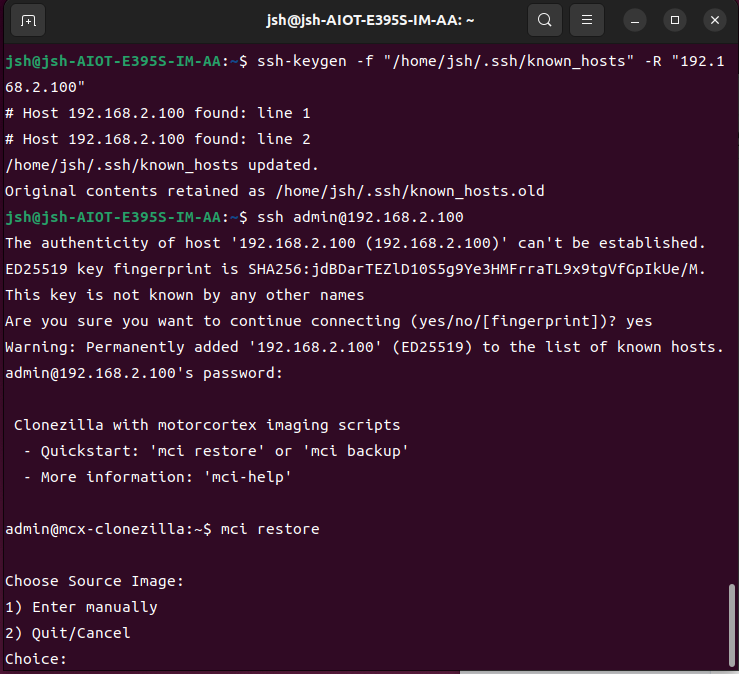Click the known_hosts.old retained contents line
This screenshot has width=739, height=674.
click(x=274, y=191)
